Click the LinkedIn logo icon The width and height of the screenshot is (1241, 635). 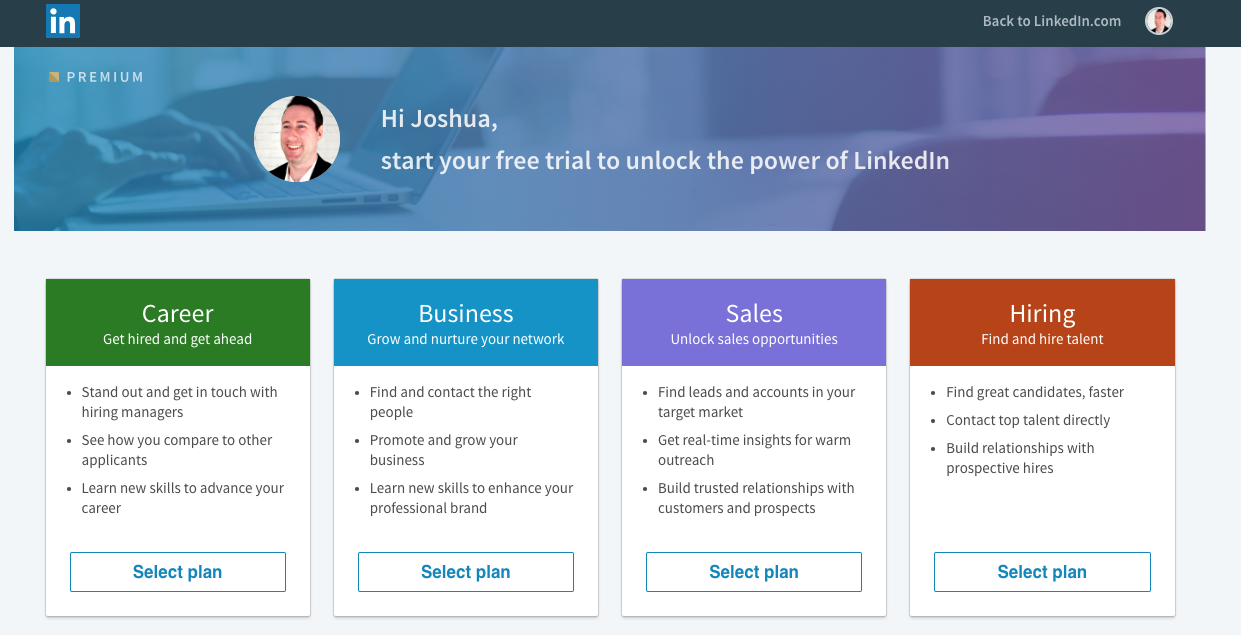(x=62, y=21)
